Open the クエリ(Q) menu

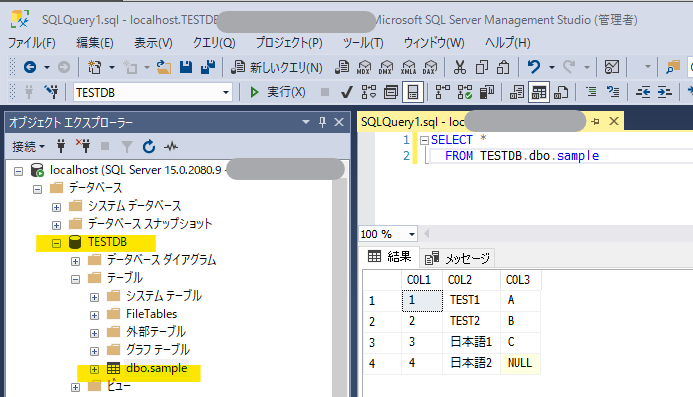point(214,43)
